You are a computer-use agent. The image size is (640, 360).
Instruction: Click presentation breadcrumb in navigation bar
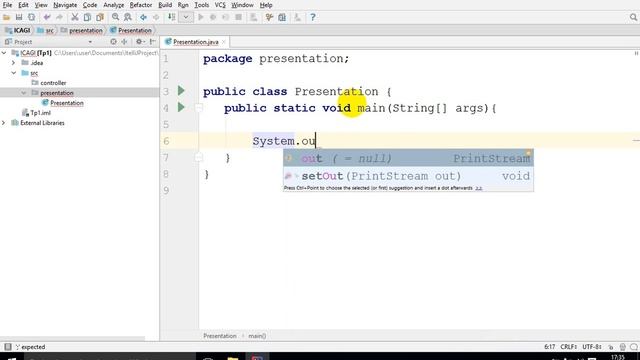(x=82, y=30)
